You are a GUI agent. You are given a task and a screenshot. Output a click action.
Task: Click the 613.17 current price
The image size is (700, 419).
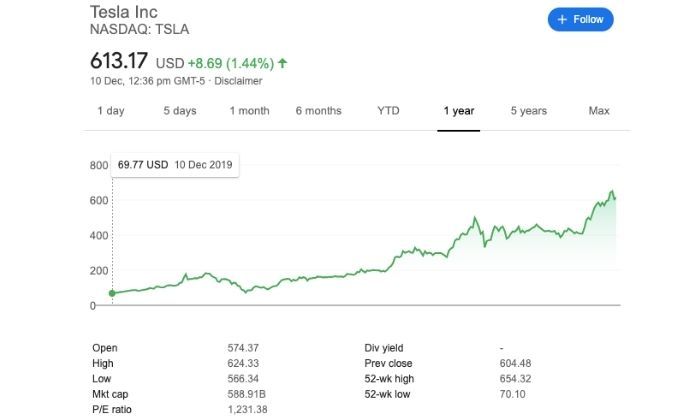(x=120, y=62)
